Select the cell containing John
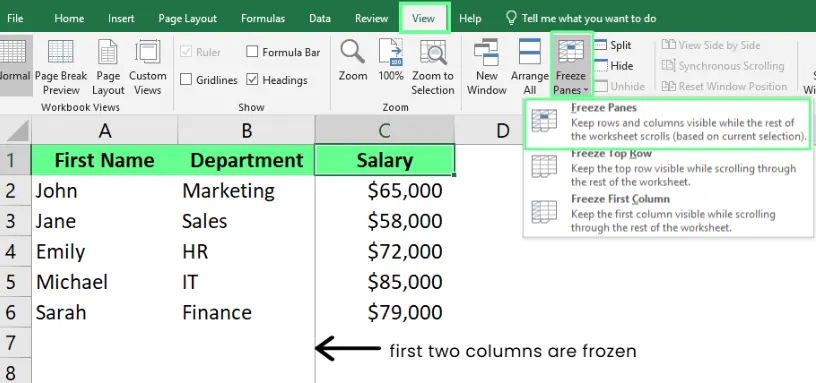 point(105,190)
